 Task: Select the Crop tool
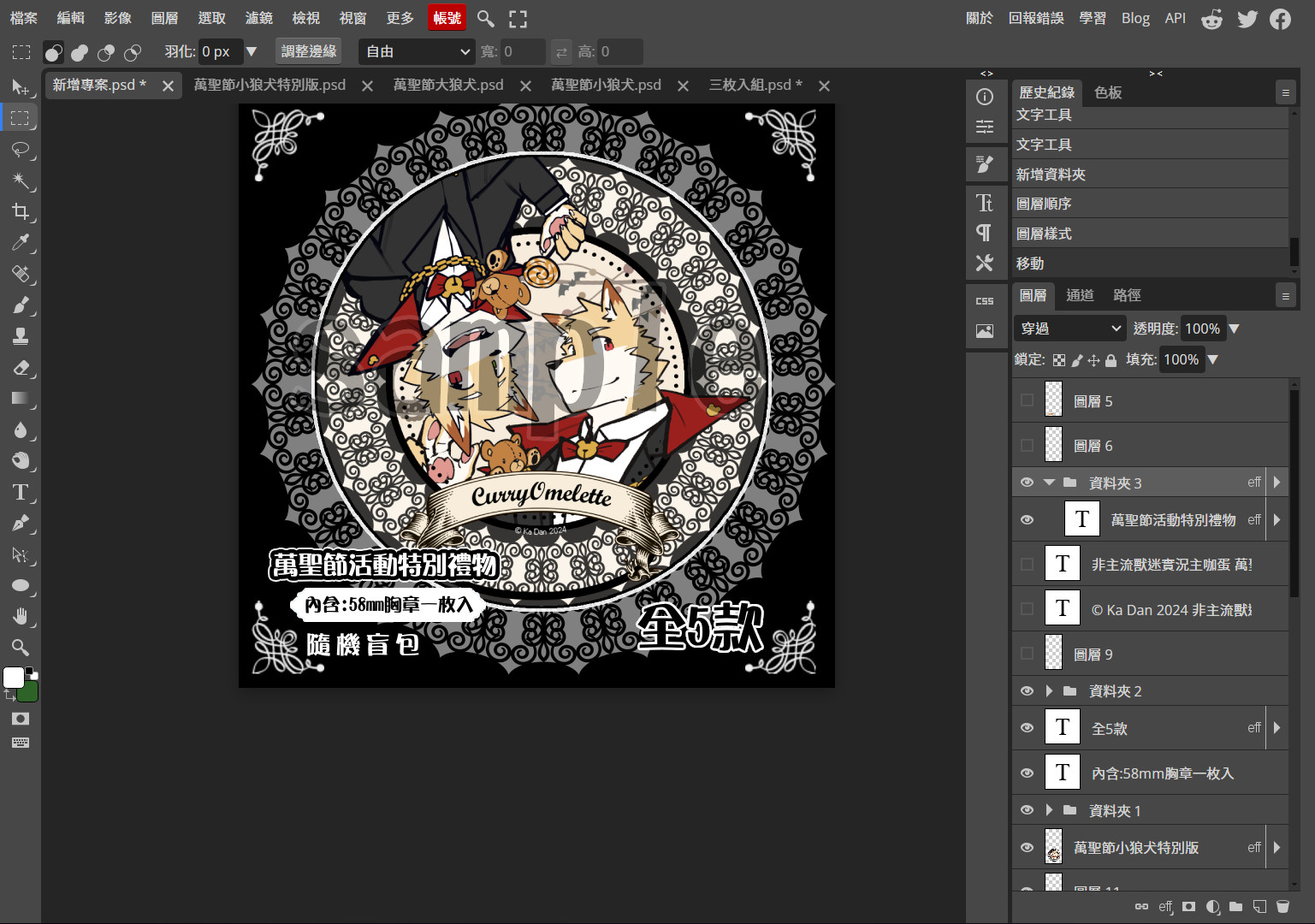pyautogui.click(x=21, y=211)
